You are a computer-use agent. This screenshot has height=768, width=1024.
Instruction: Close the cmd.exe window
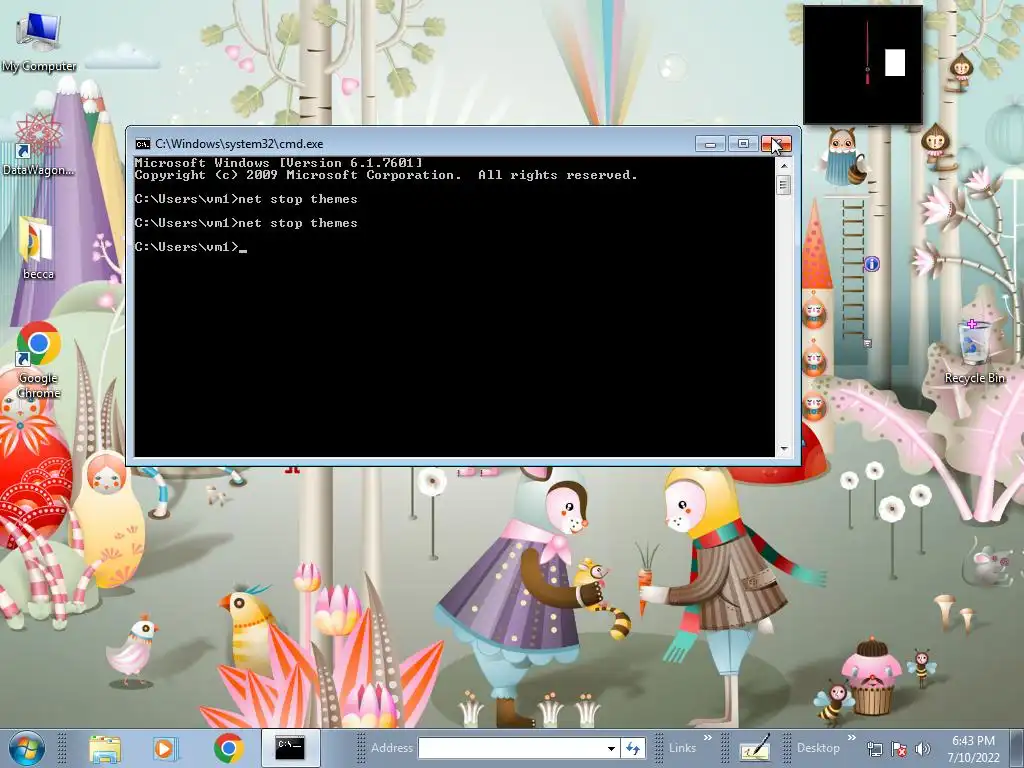776,144
